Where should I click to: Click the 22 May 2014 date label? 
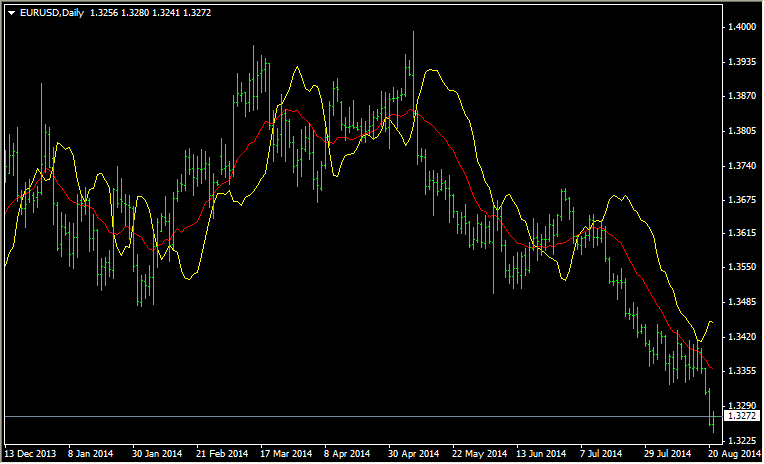(479, 454)
